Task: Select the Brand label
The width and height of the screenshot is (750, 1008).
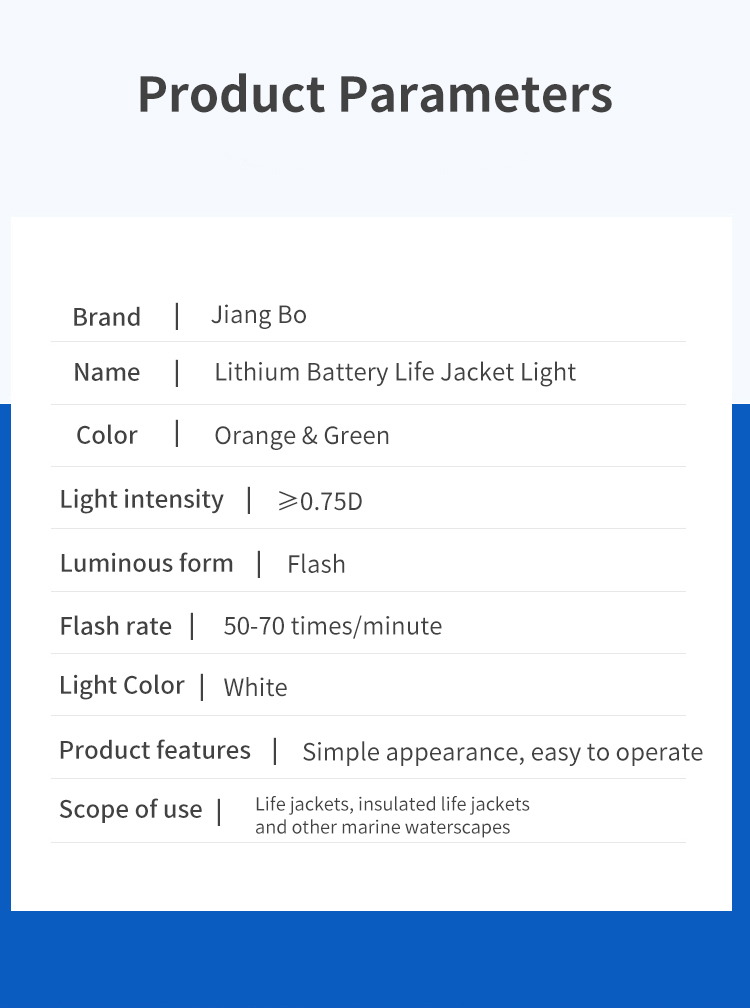Action: pyautogui.click(x=107, y=317)
